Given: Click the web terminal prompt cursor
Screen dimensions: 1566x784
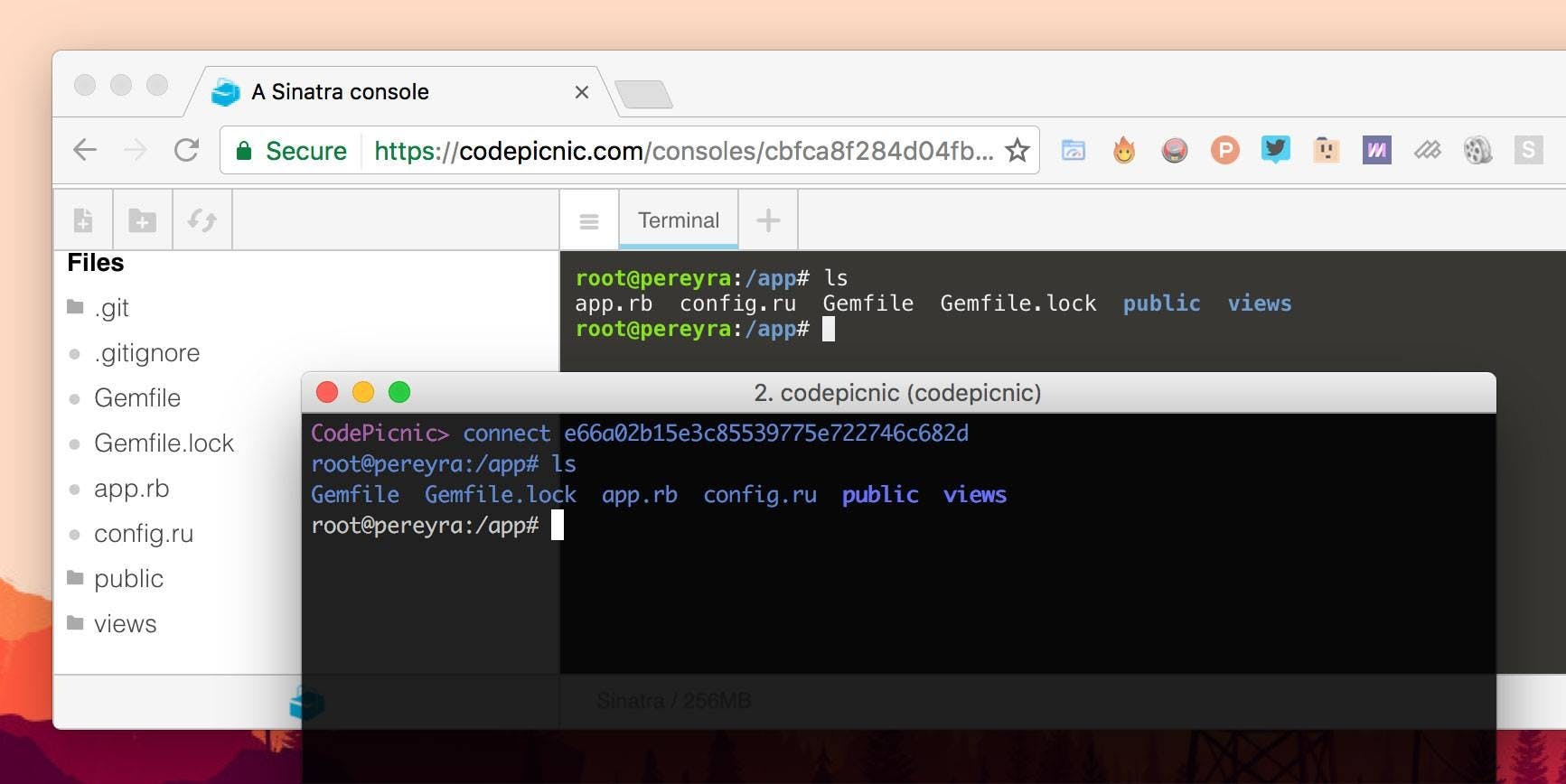Looking at the screenshot, I should click(x=829, y=329).
